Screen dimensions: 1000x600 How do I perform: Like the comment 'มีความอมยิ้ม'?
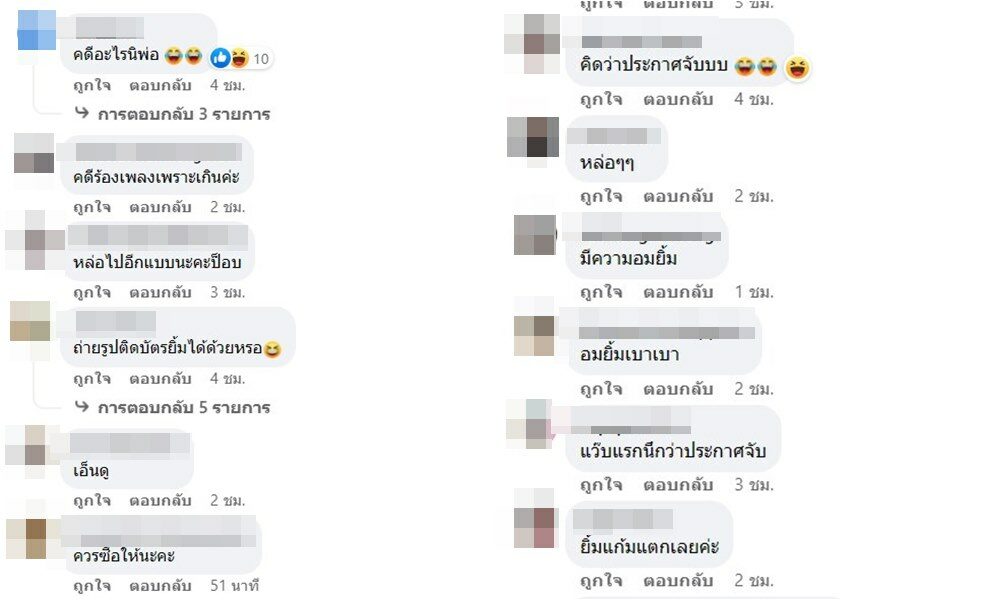click(x=601, y=292)
